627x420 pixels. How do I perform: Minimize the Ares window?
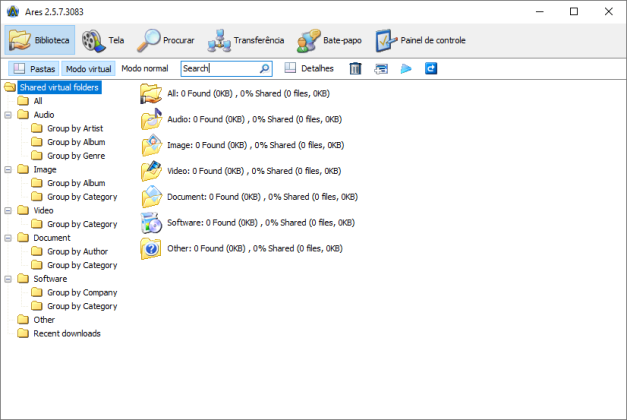[540, 12]
